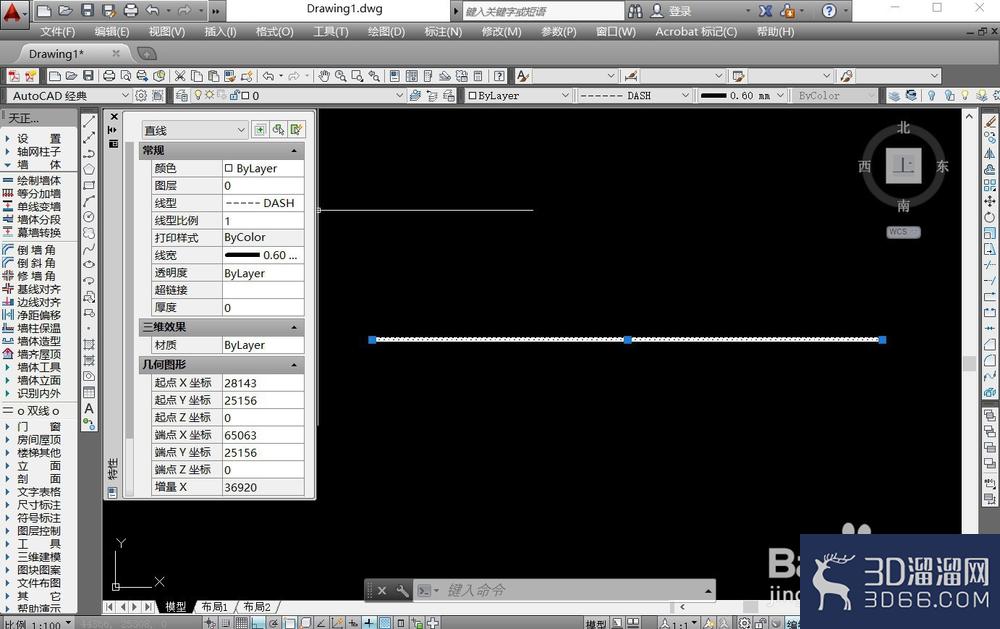This screenshot has width=1000, height=629.
Task: Open the 直线 object type dropdown
Action: point(195,130)
